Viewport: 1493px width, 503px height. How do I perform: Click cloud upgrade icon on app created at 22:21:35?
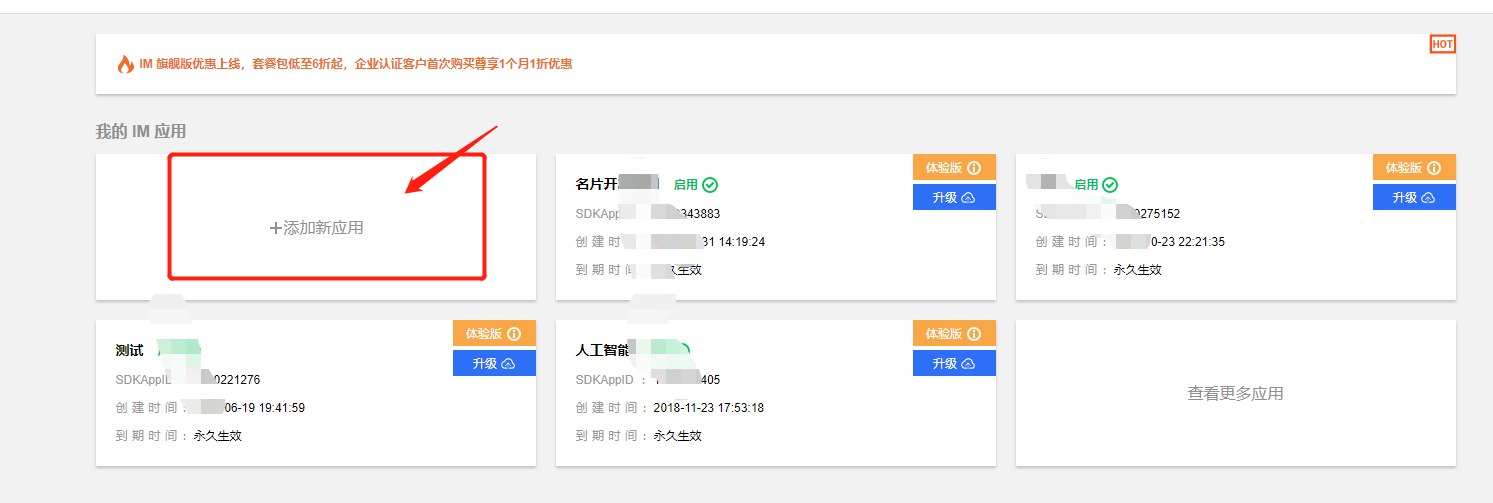point(1428,198)
